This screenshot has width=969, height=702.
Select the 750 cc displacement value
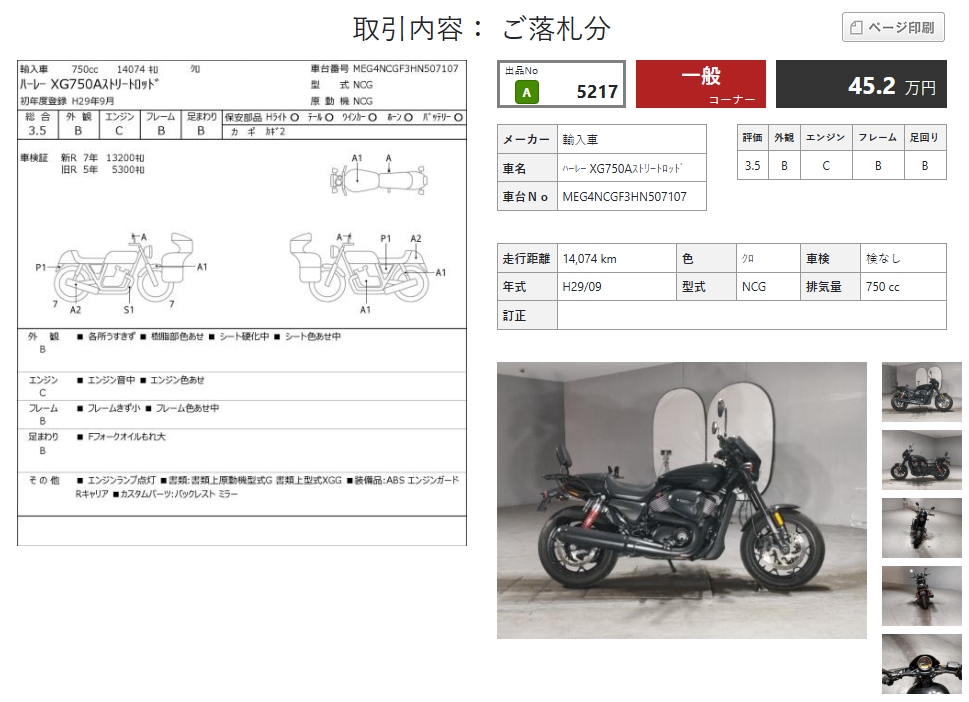click(901, 287)
